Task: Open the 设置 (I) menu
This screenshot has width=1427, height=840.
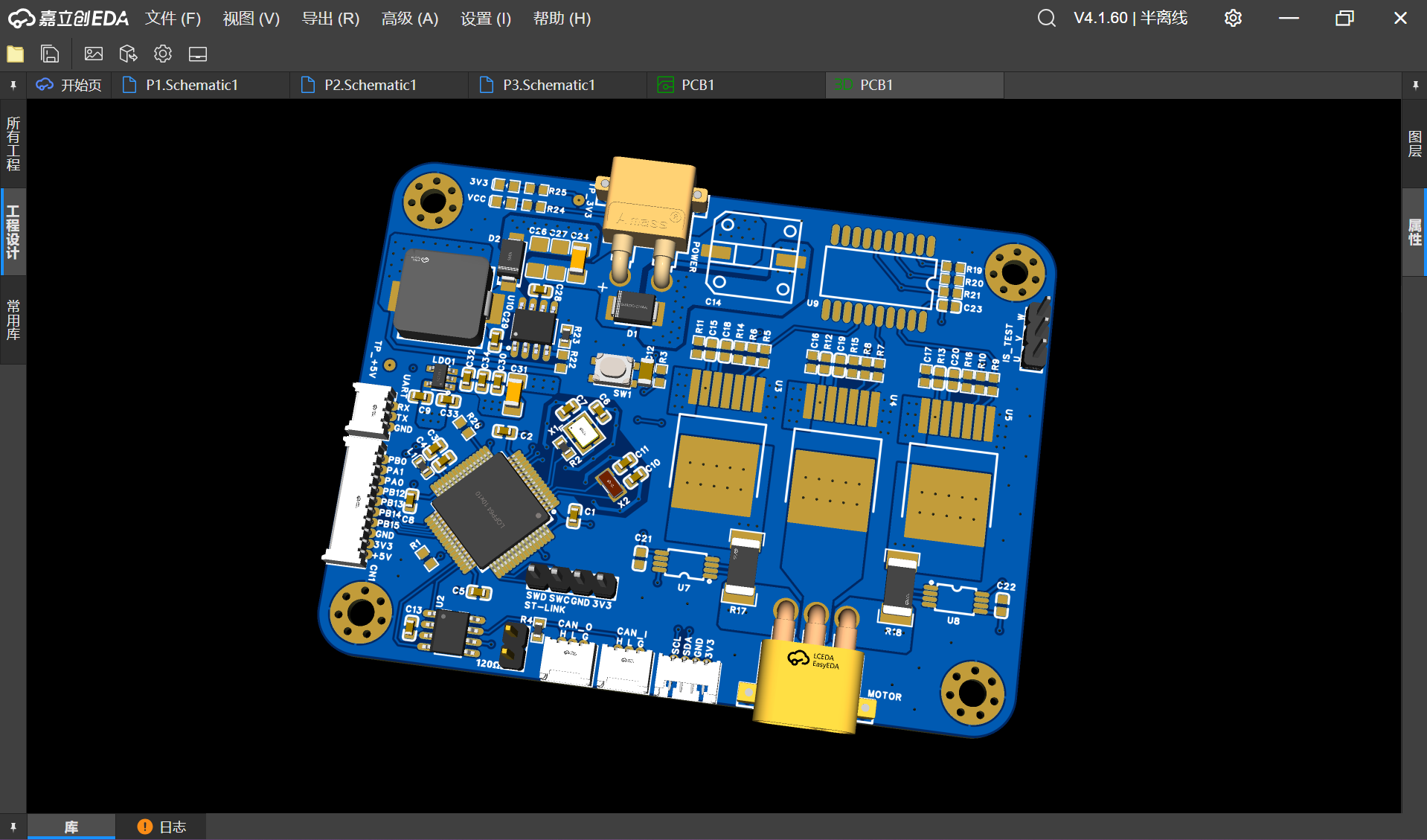Action: click(486, 18)
